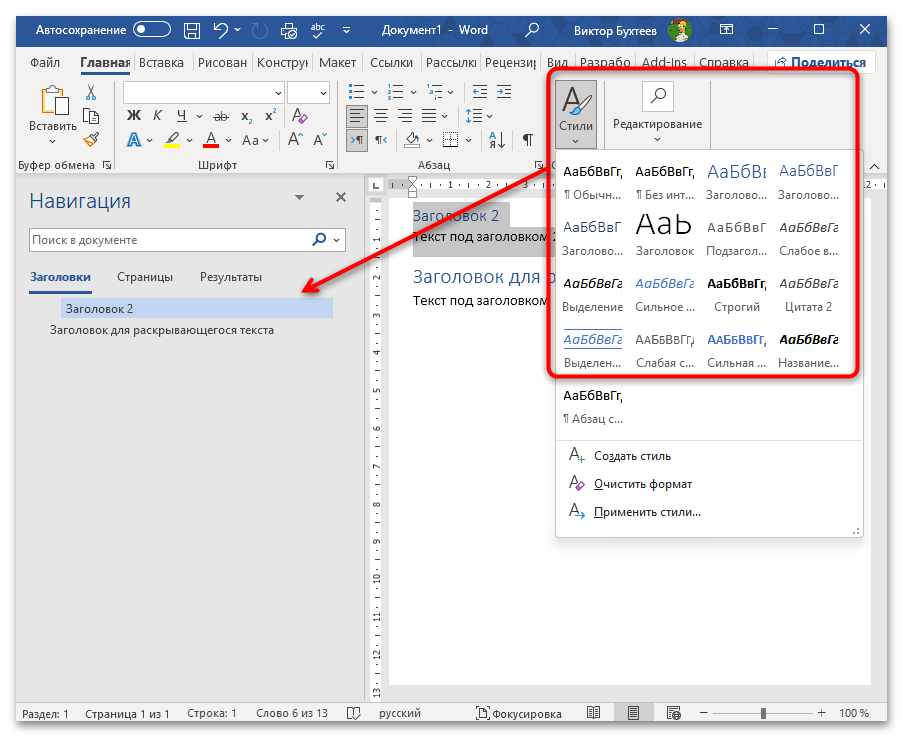Click the undo arrow in the title bar
Image resolution: width=903 pixels, height=737 pixels.
click(x=222, y=30)
